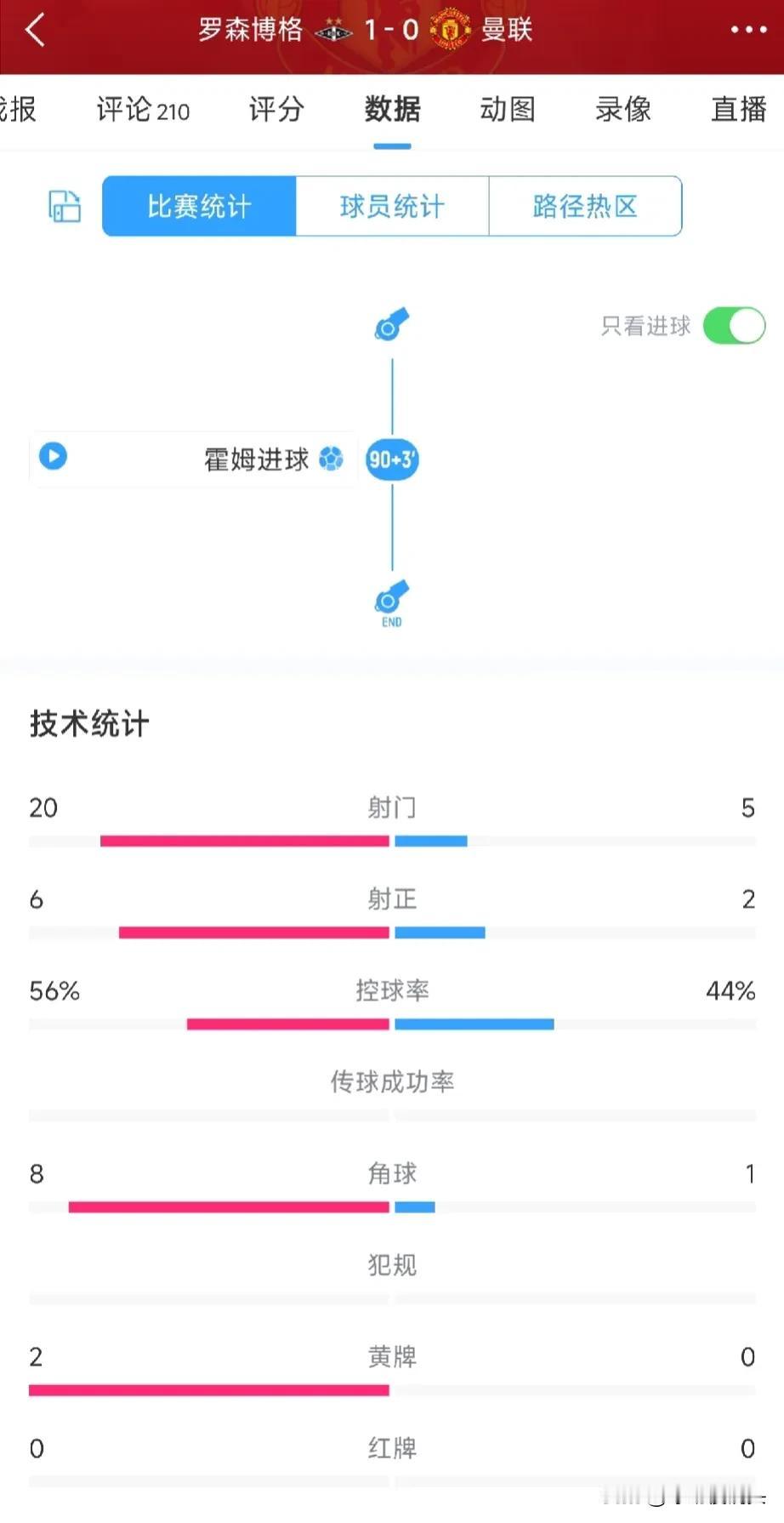The height and width of the screenshot is (1523, 784).
Task: Tap the share screenshot icon beside 比赛统计
Action: coord(65,206)
